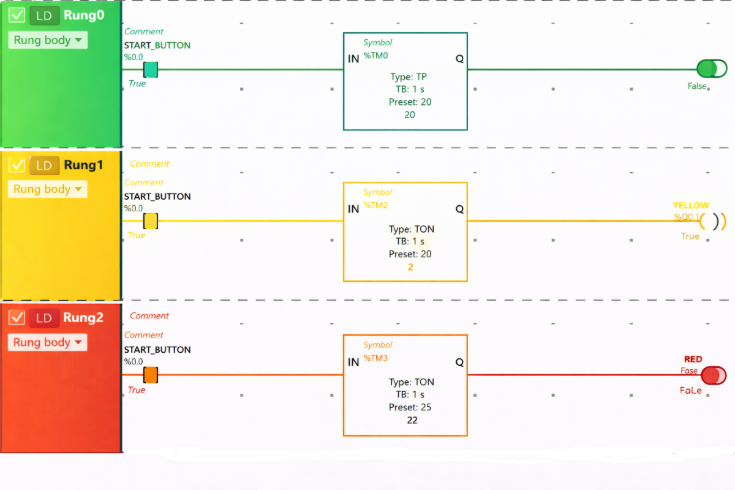This screenshot has height=490, width=735.
Task: Open the Rung body dropdown in Rung0
Action: (48, 40)
